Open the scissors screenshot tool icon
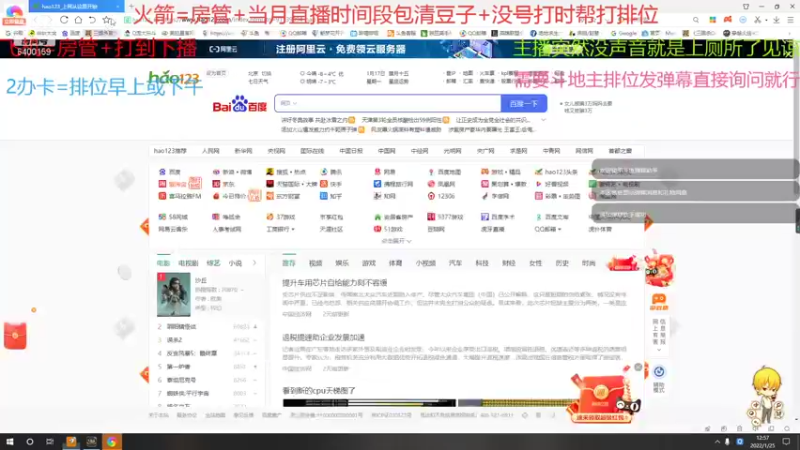Screen dimensions: 800x450 coord(758,20)
